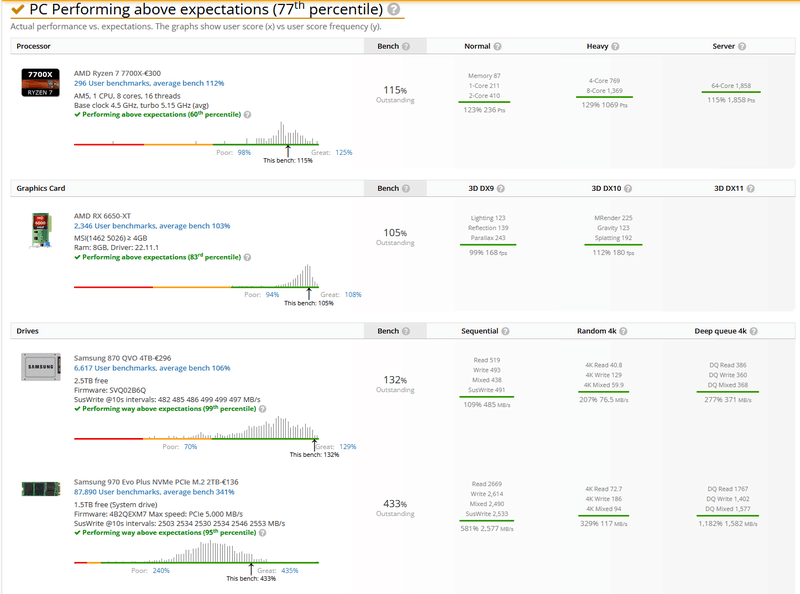Click 870 QVO Great 129% value link

pos(347,447)
